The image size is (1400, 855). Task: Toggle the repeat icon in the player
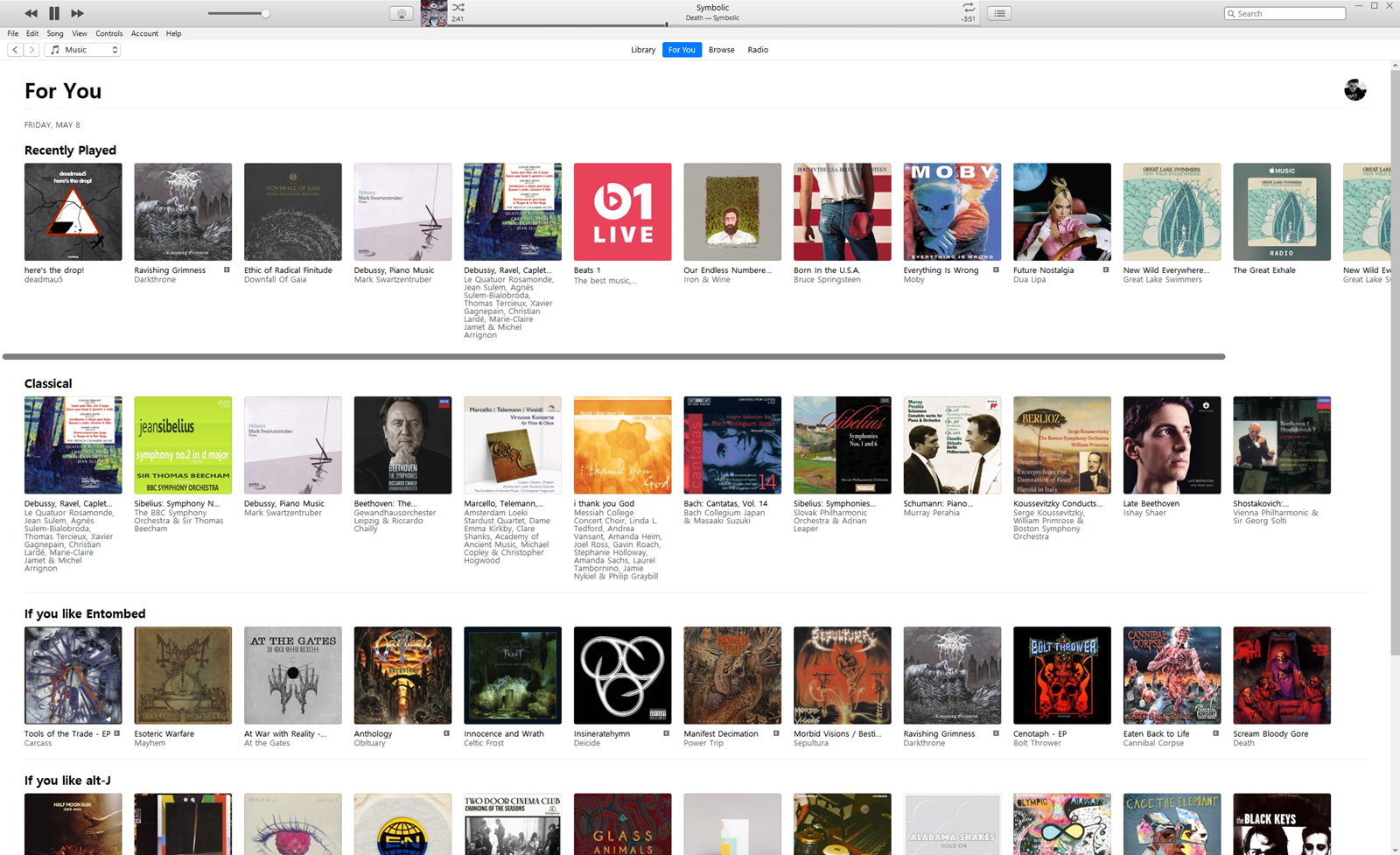coord(969,8)
